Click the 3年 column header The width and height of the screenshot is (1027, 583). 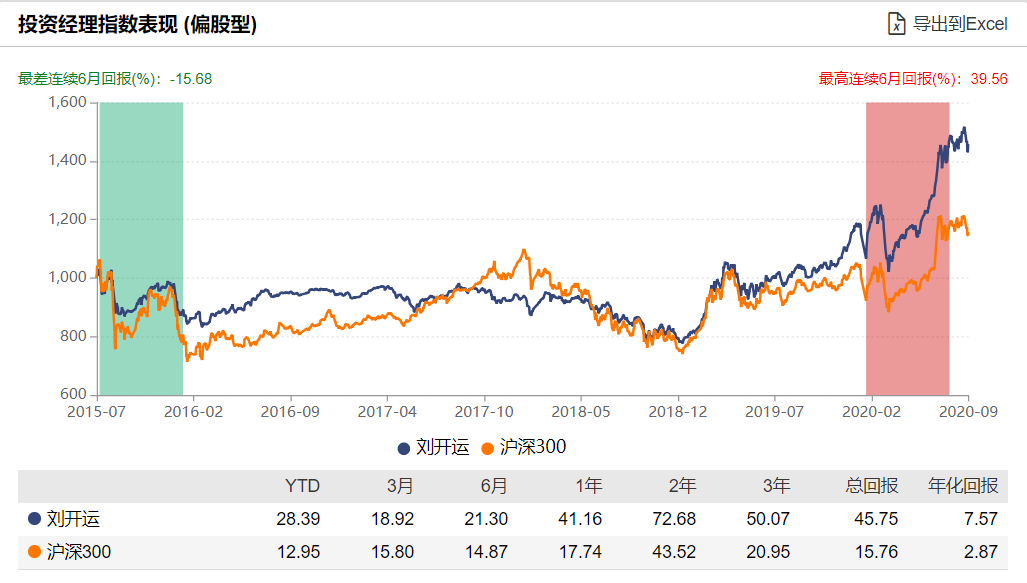[776, 486]
